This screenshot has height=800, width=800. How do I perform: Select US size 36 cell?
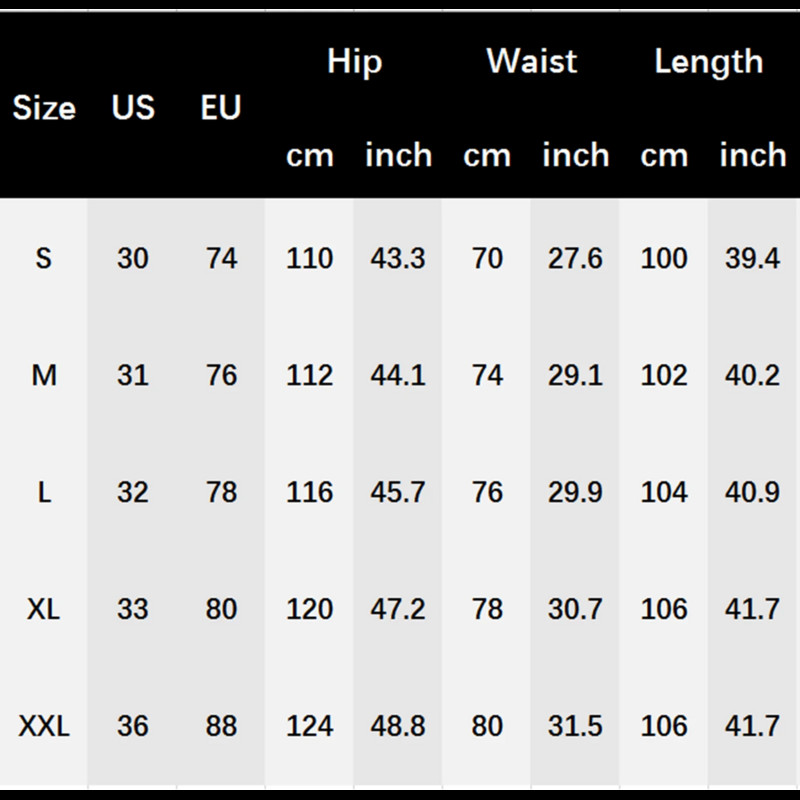click(133, 726)
